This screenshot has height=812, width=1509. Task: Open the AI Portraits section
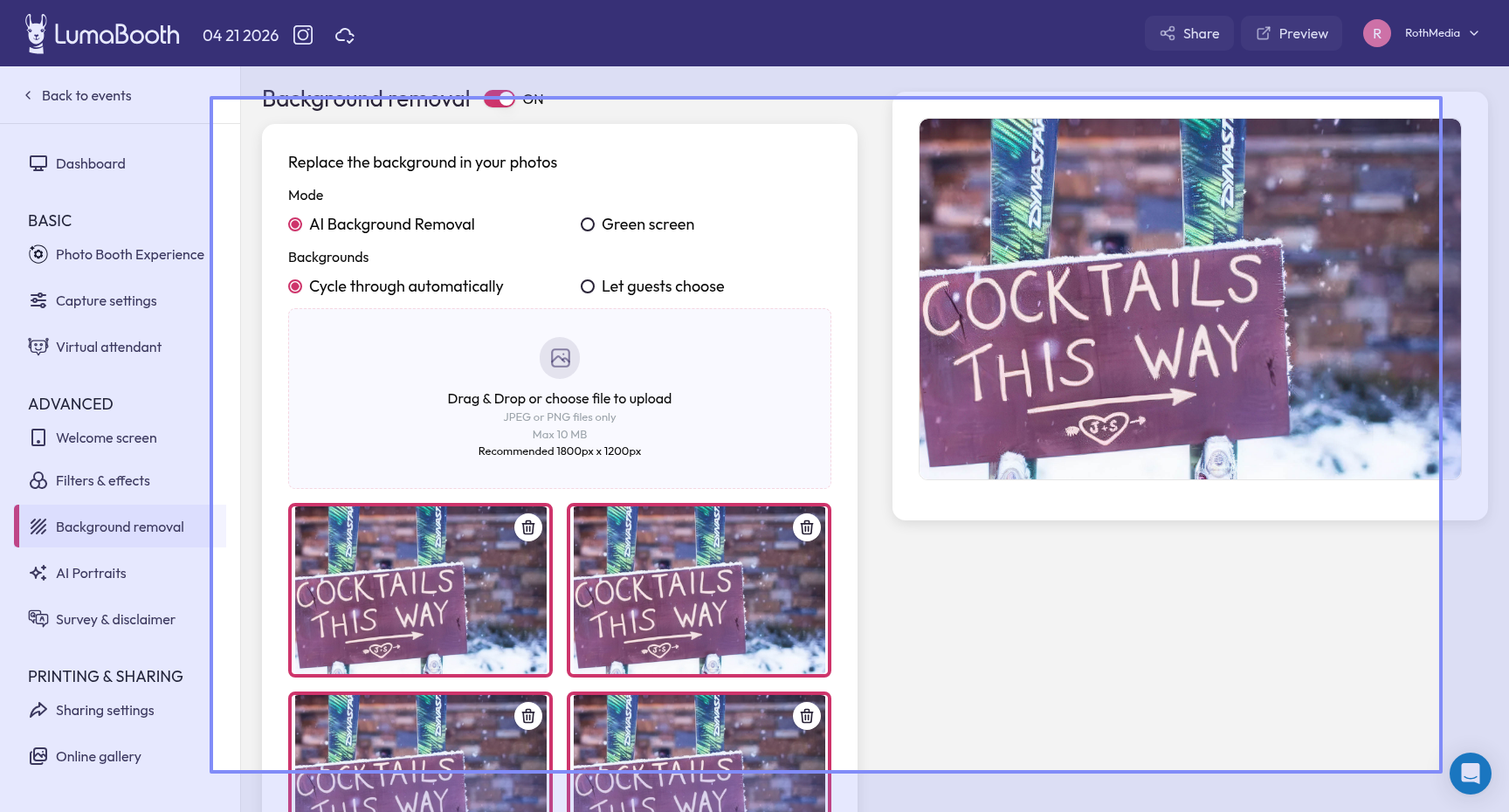[x=91, y=574]
